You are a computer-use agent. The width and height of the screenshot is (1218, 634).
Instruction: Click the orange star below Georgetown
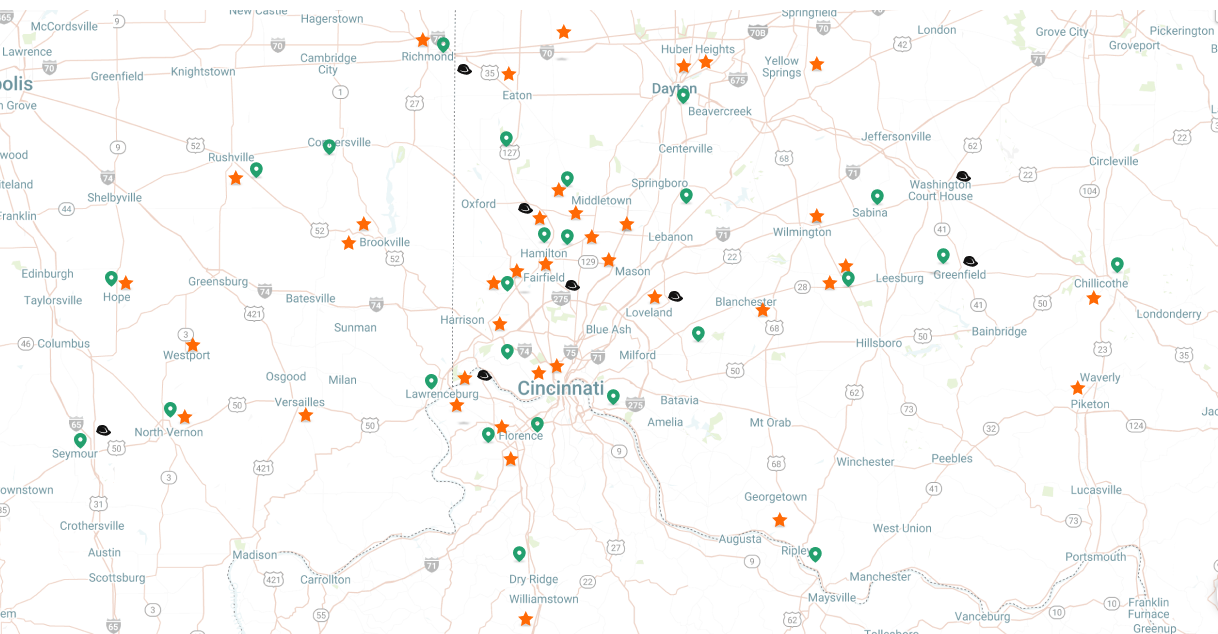780,520
